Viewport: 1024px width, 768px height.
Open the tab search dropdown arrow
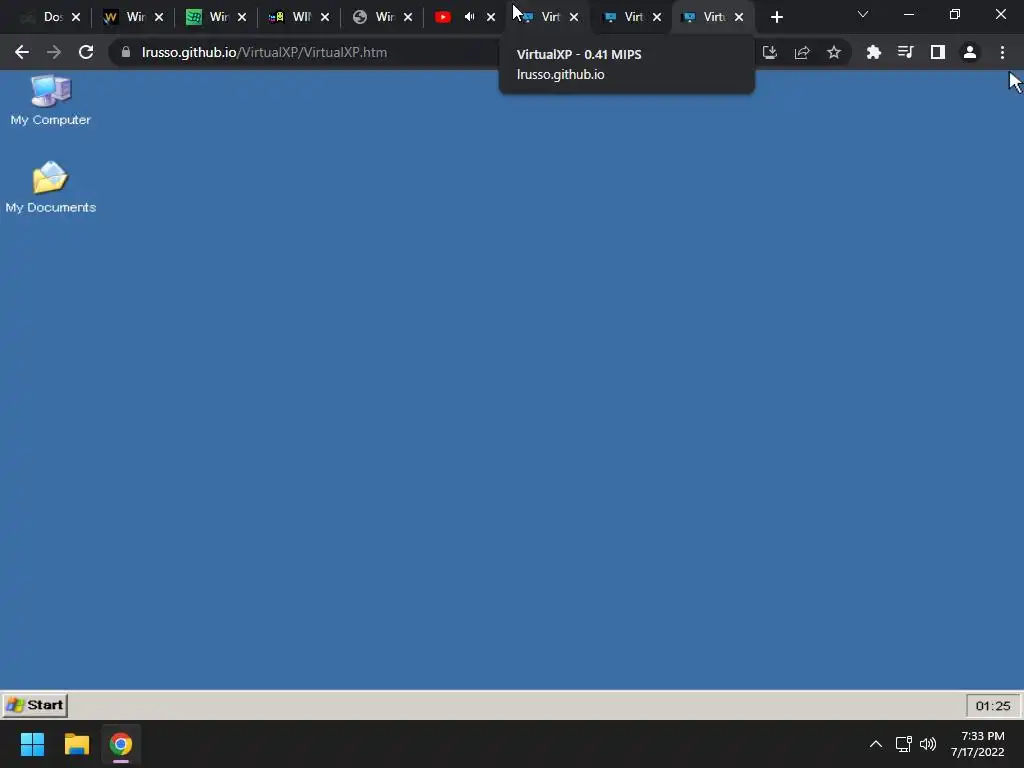[863, 14]
